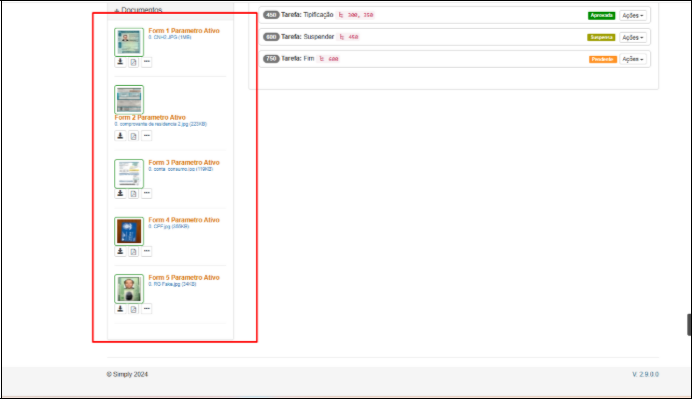Click the © Simply 2024 footer text
692x399 pixels.
pyautogui.click(x=127, y=374)
